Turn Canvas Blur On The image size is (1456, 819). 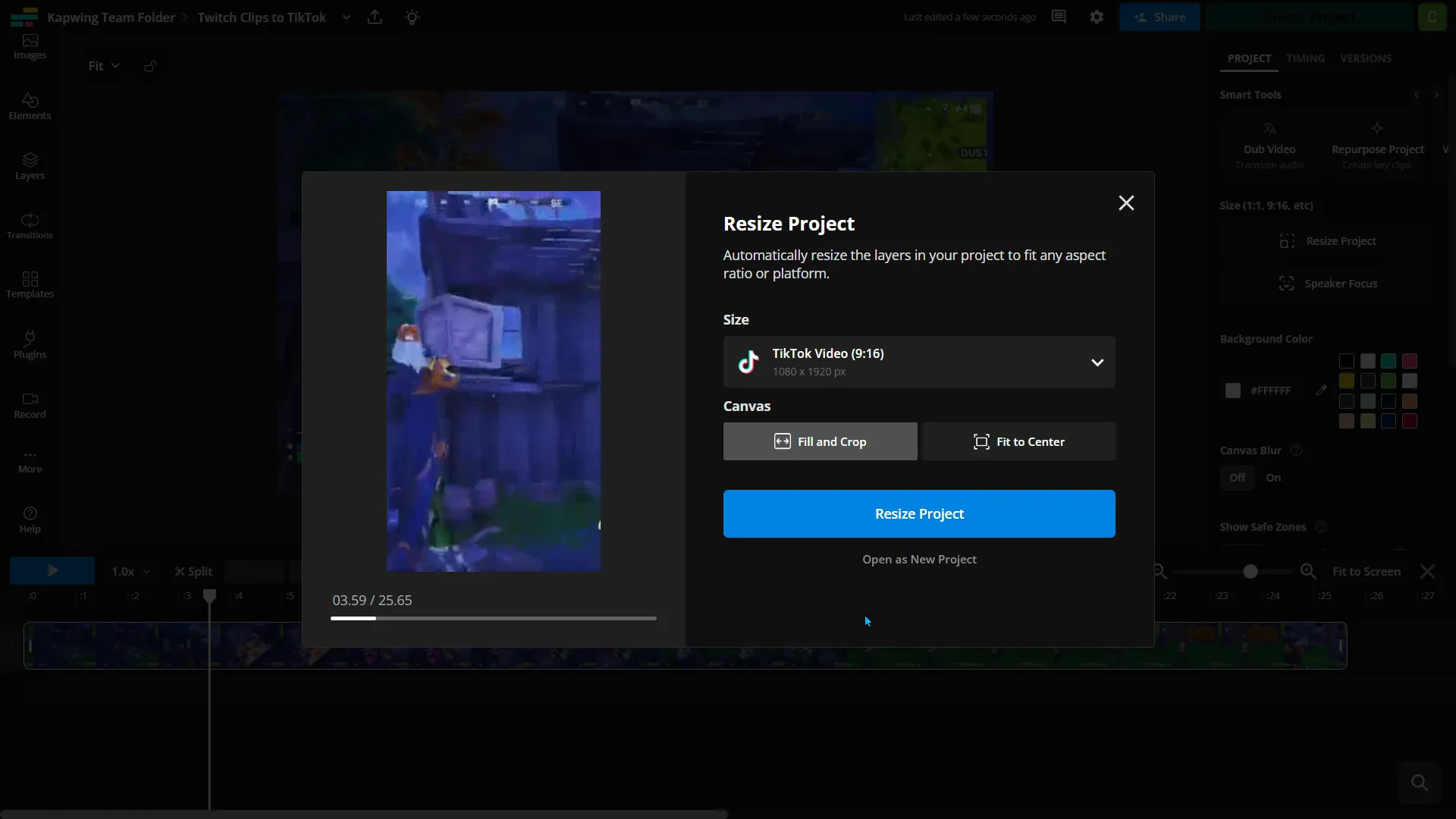(1273, 478)
